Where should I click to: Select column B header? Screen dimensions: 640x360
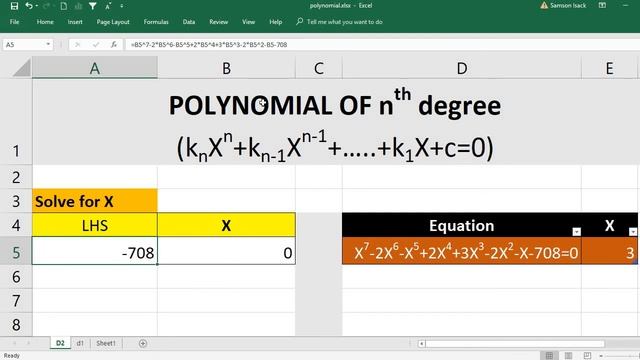click(x=226, y=68)
